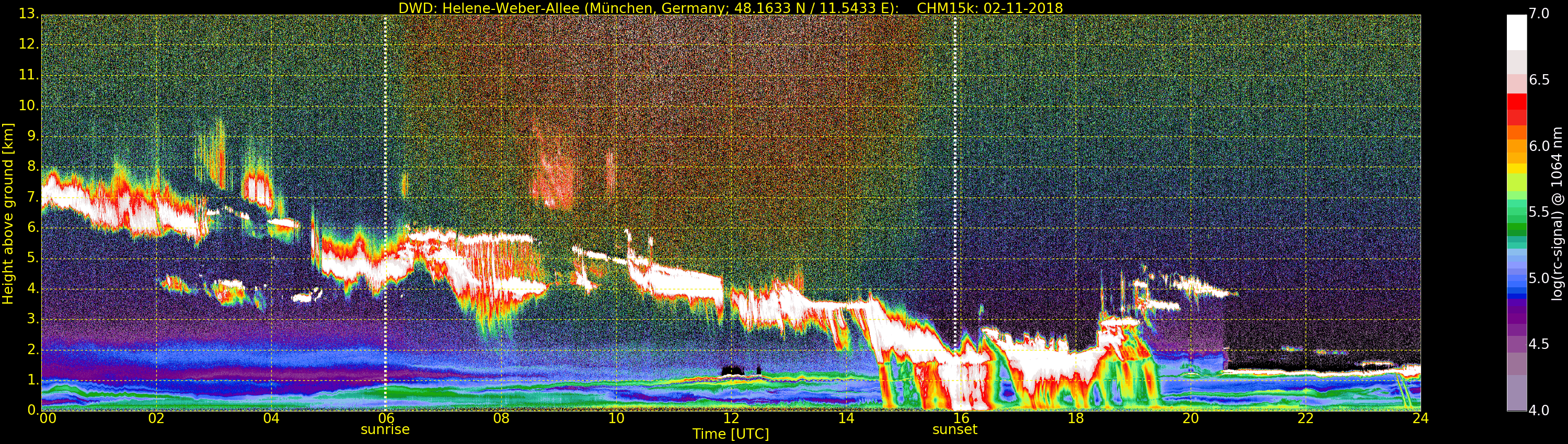Click the 'sunset' label below the time axis
This screenshot has height=444, width=1568.
pos(954,430)
